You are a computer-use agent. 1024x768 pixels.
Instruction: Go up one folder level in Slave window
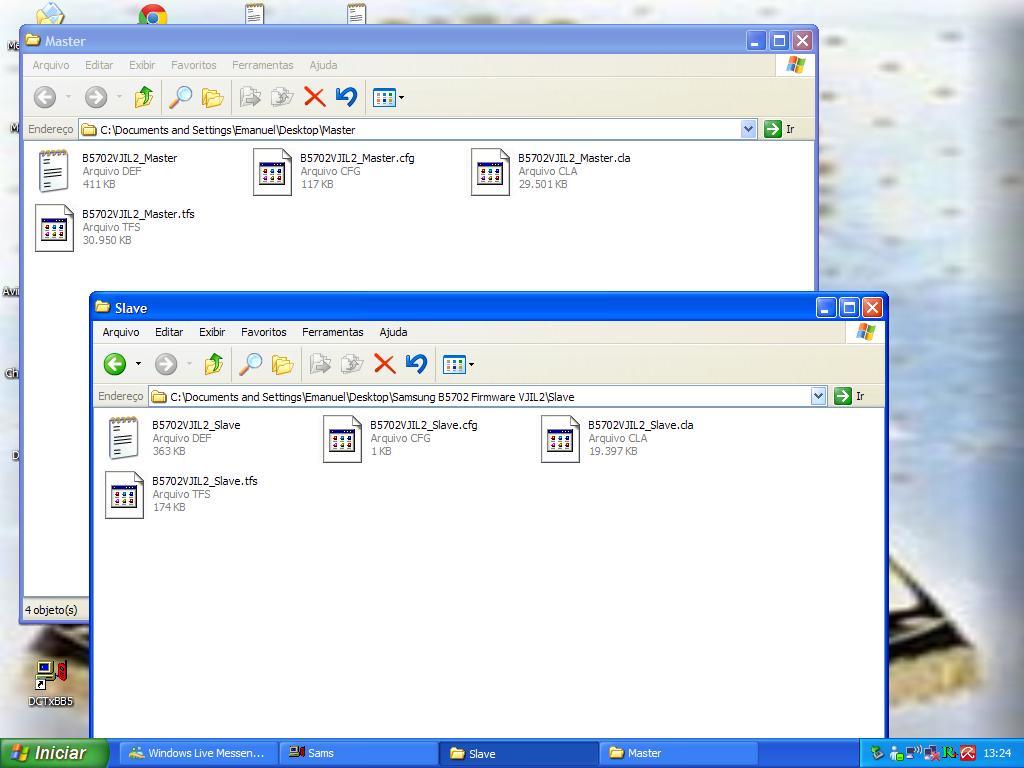[x=213, y=364]
